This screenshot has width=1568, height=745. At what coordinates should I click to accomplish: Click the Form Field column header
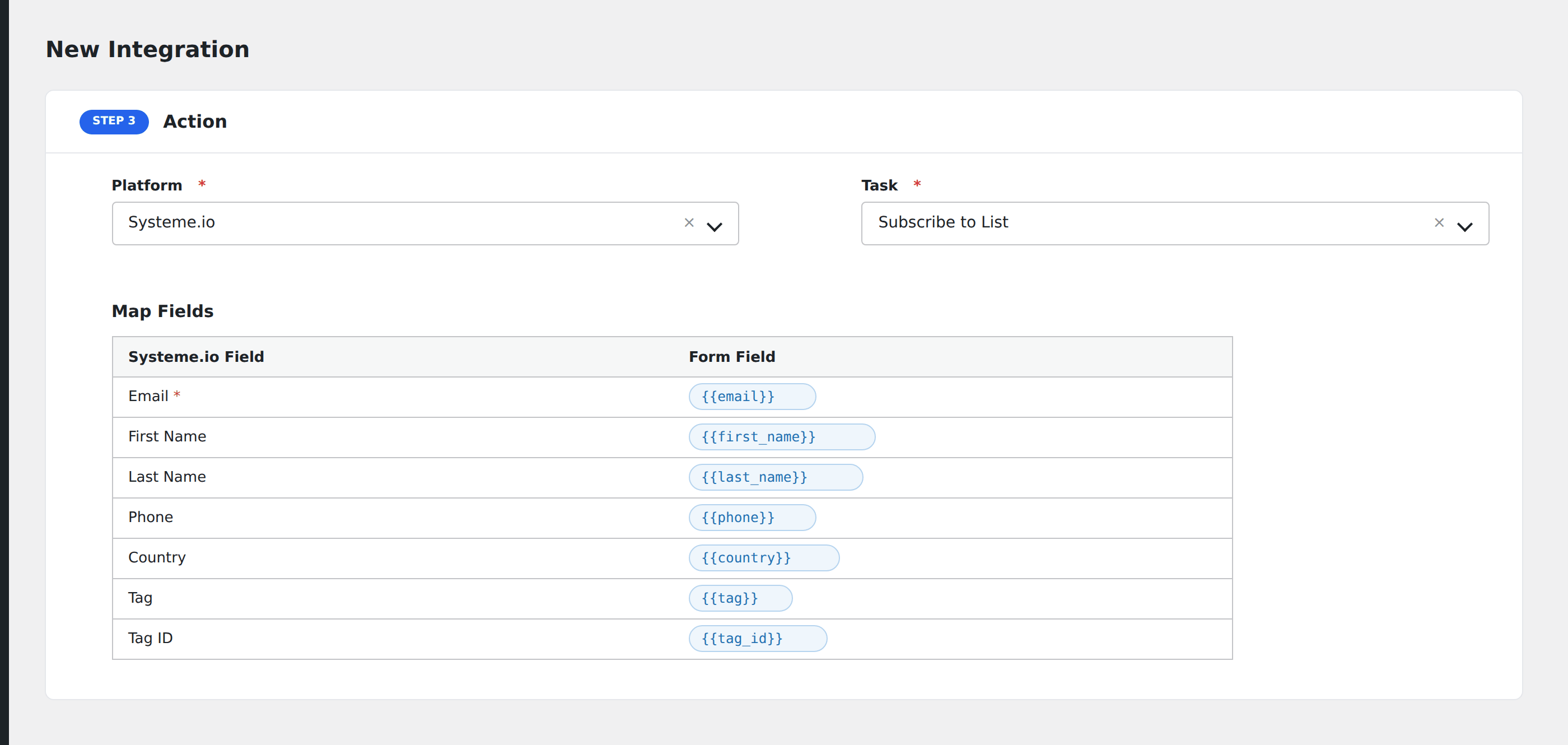[x=732, y=357]
